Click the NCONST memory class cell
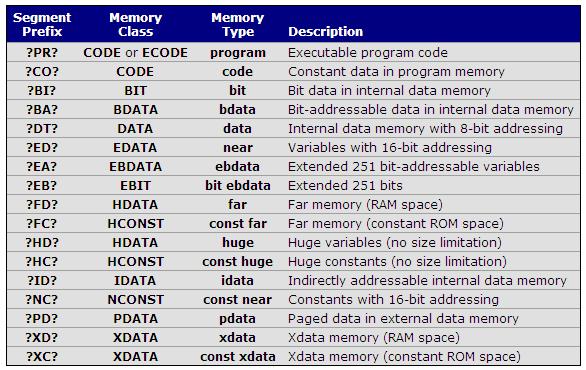 tap(135, 300)
